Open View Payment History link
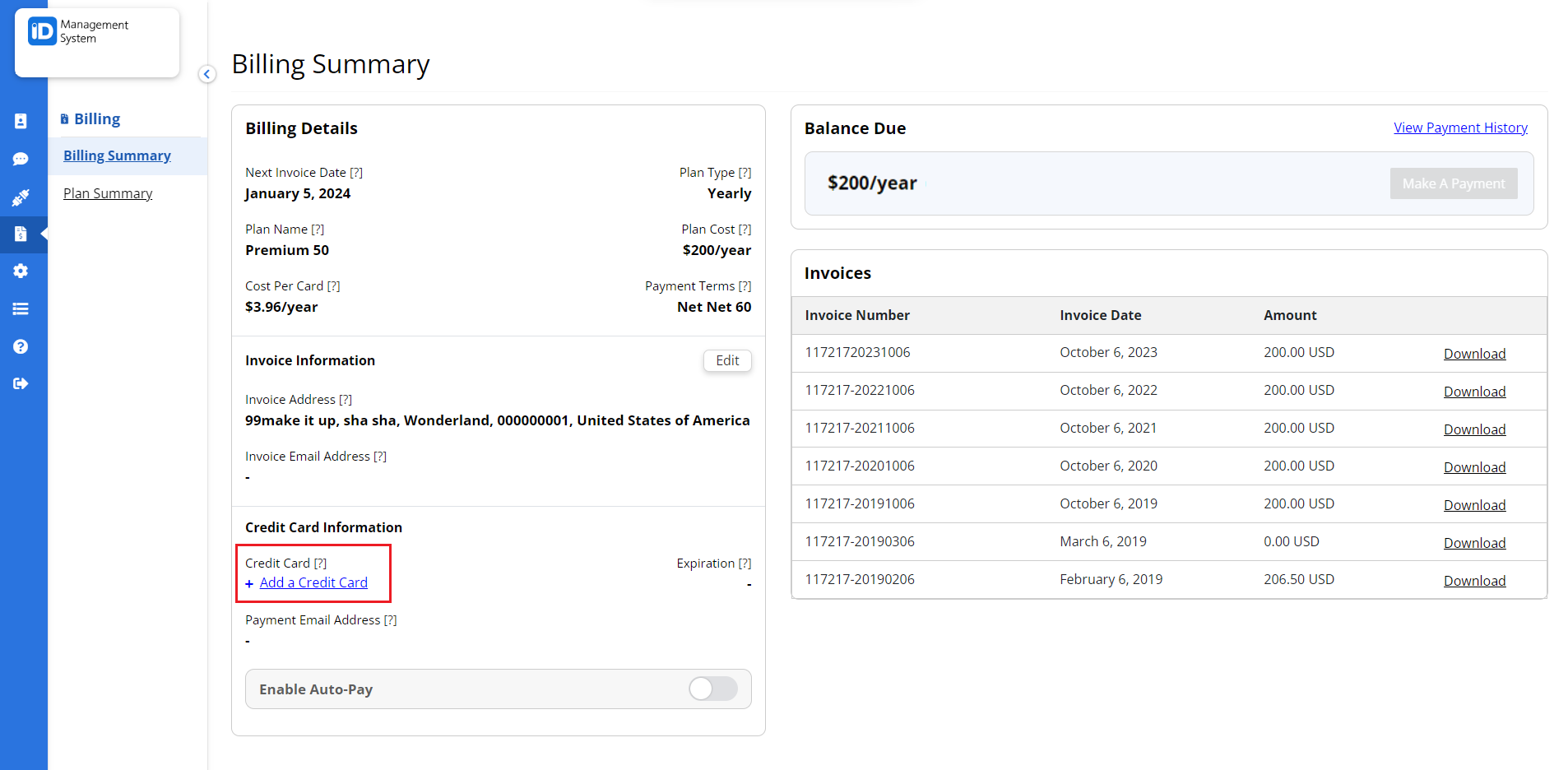 [1460, 128]
